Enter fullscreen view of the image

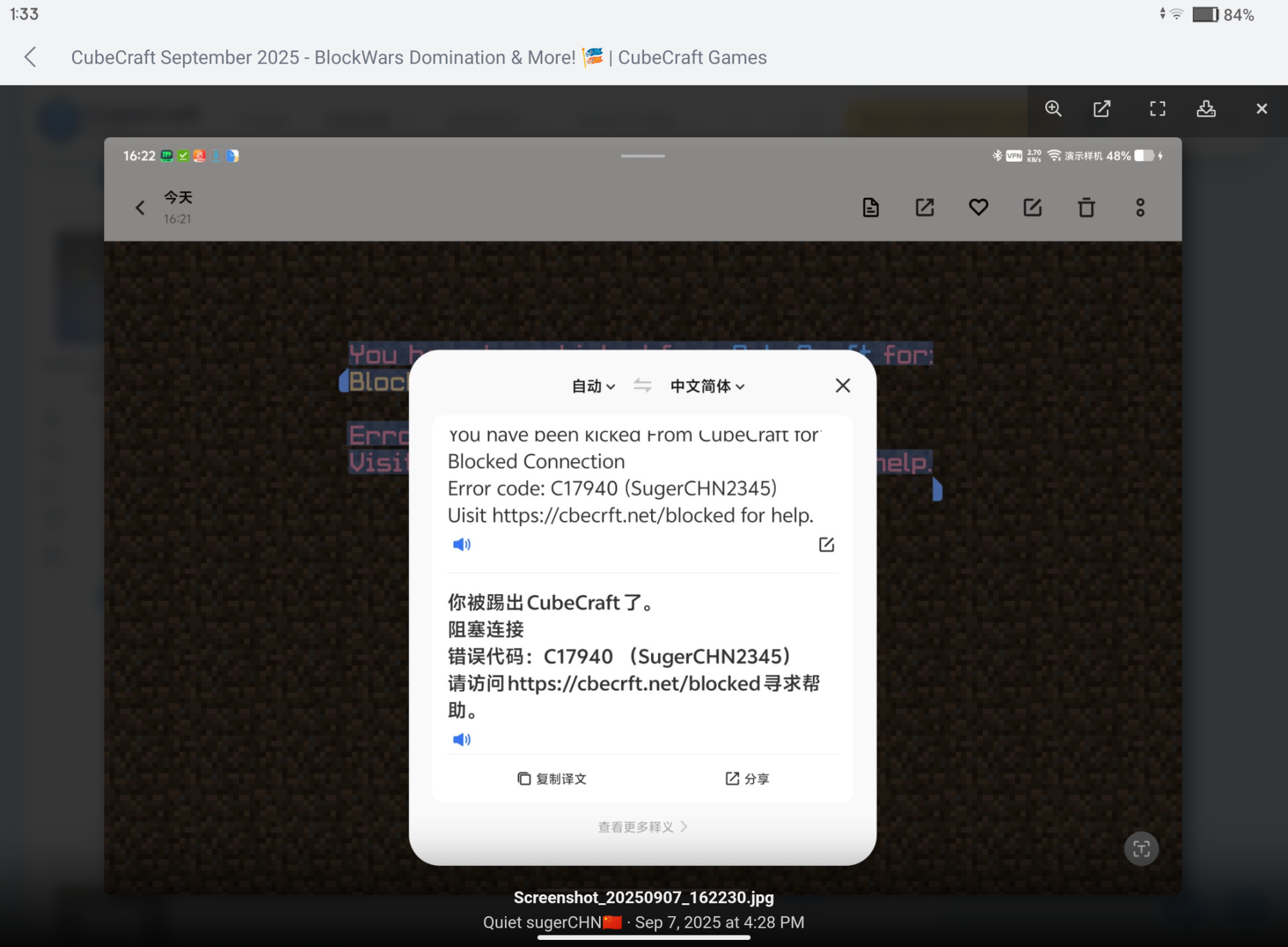pos(1157,109)
